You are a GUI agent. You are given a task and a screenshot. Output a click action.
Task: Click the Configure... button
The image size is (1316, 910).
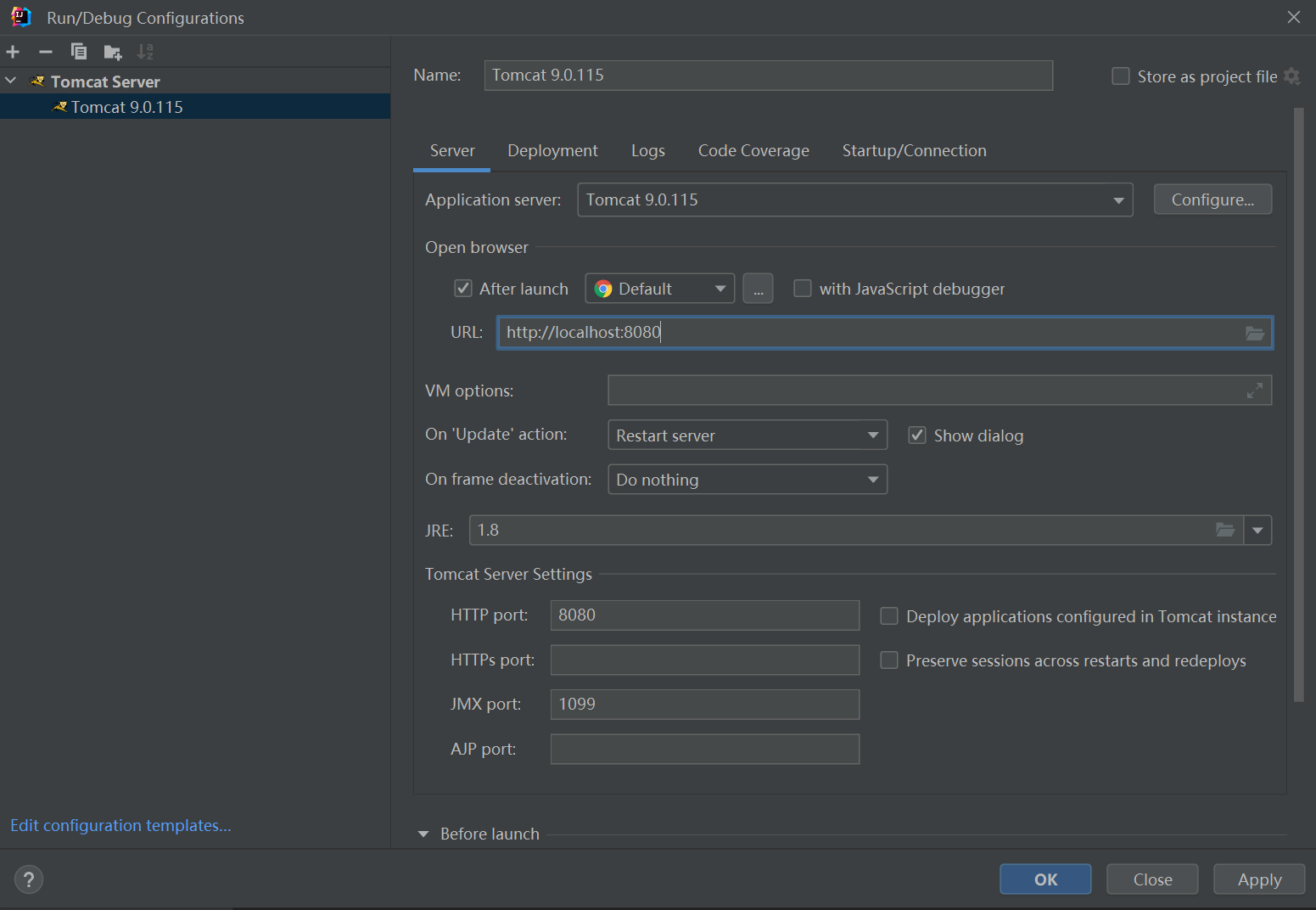(1212, 199)
